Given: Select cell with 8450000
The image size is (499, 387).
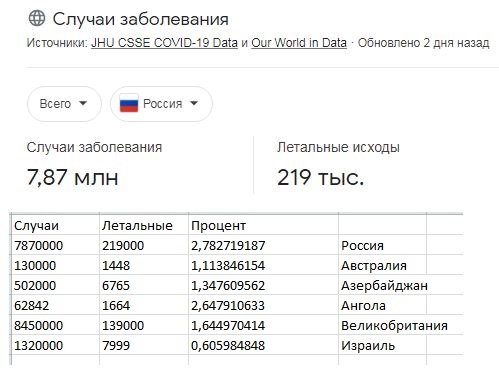Looking at the screenshot, I should tap(55, 325).
